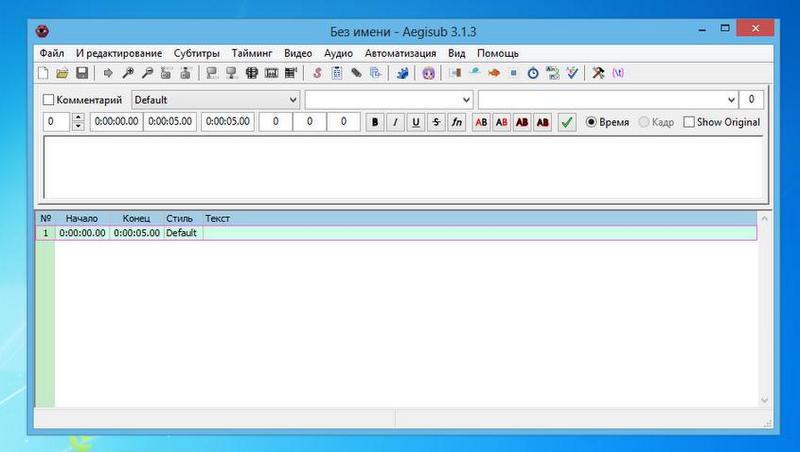Image resolution: width=800 pixels, height=452 pixels.
Task: Snap subtitle end to video icon
Action: pos(232,73)
